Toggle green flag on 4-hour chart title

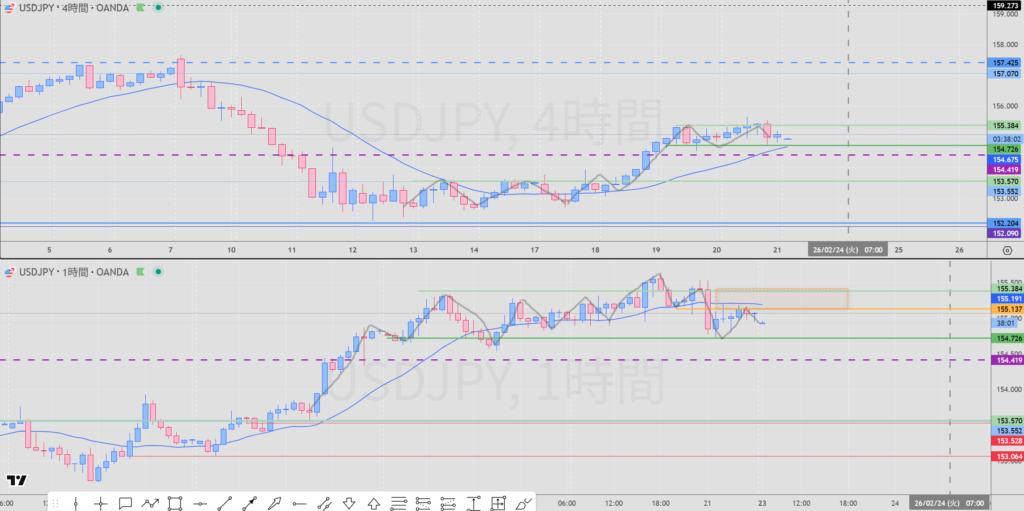[142, 8]
